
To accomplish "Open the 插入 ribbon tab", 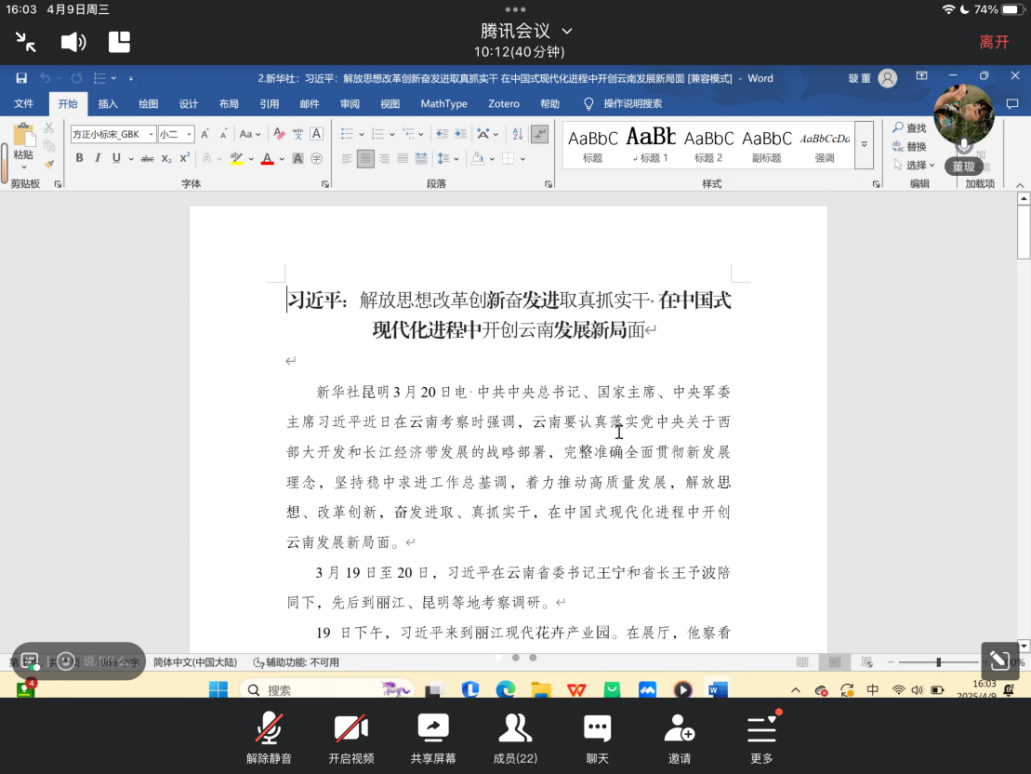I will click(108, 104).
